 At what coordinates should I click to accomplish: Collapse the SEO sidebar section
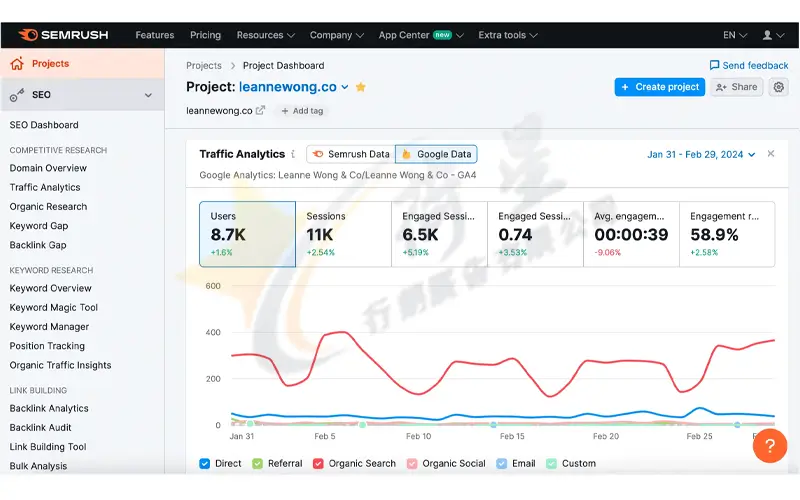tap(148, 95)
